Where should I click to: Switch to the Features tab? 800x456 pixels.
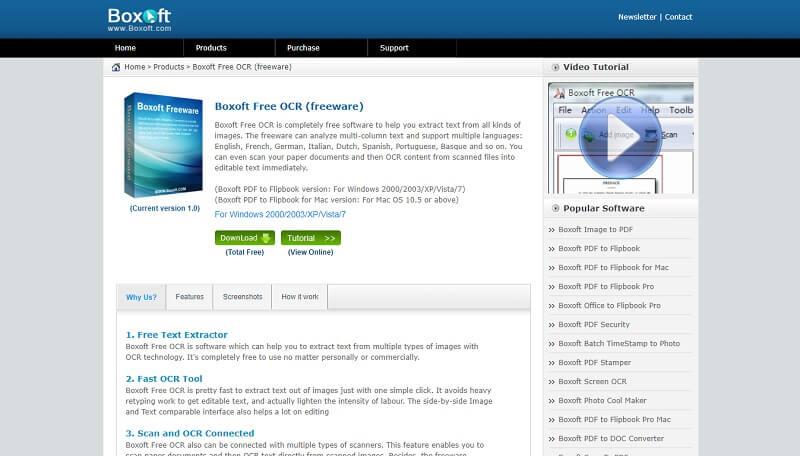click(189, 297)
